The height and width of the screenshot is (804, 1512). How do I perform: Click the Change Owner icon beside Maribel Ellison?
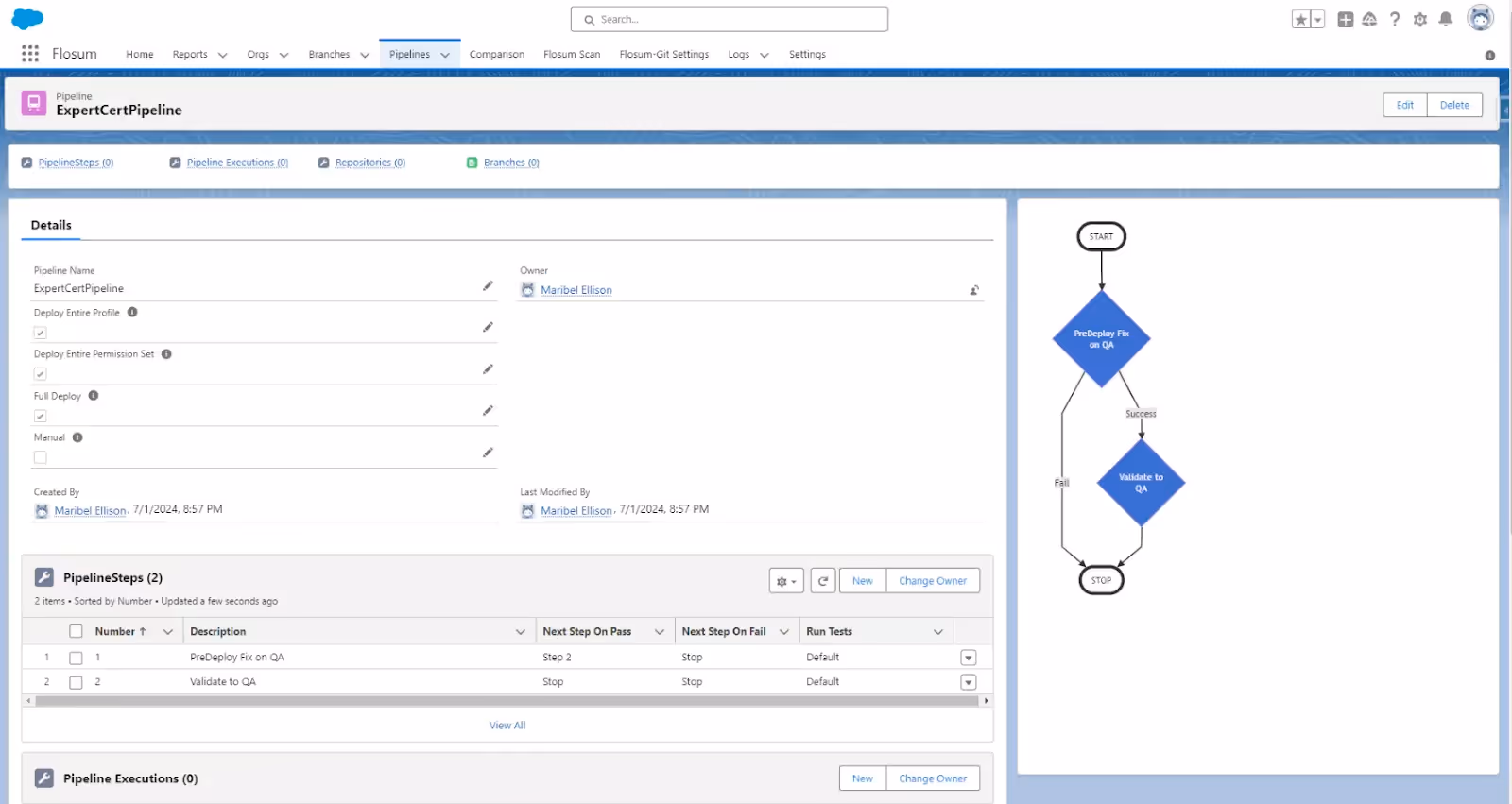[x=974, y=290]
